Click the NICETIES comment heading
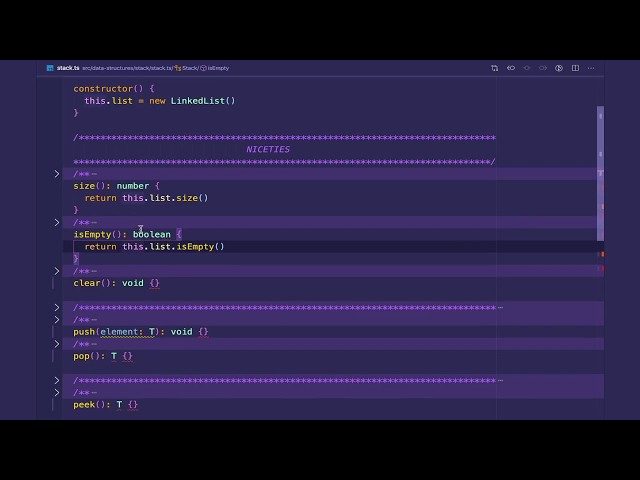Viewport: 640px width, 480px height. (268, 149)
